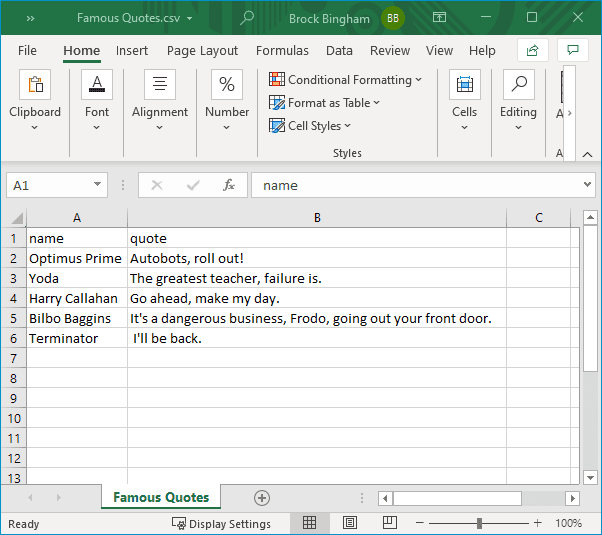This screenshot has width=602, height=535.
Task: Select the Terminator cell
Action: click(x=77, y=338)
